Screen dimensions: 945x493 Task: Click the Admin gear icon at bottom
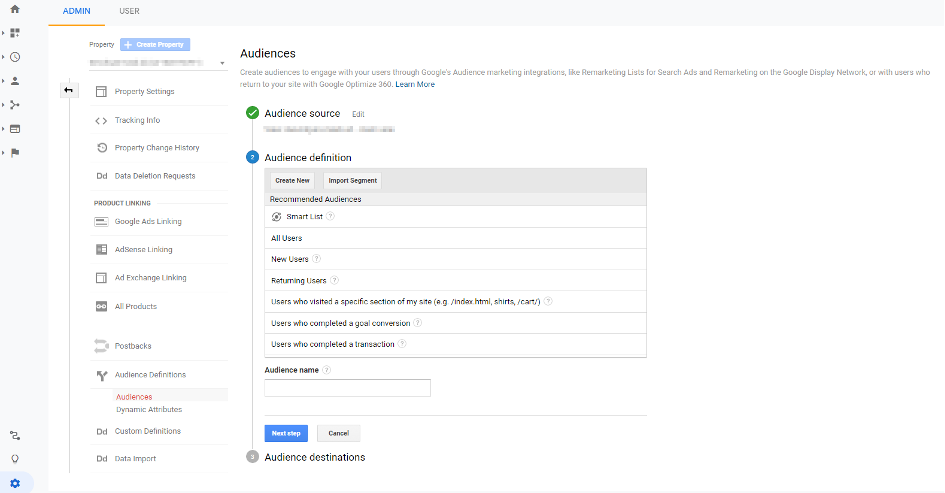(x=14, y=483)
